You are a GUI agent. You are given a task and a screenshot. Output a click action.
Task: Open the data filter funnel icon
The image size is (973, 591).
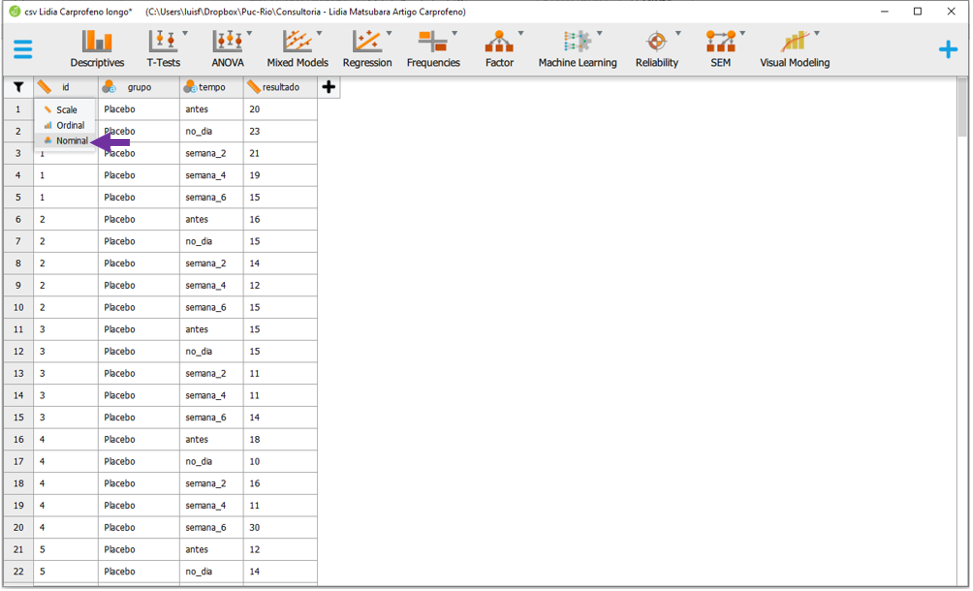pyautogui.click(x=18, y=87)
